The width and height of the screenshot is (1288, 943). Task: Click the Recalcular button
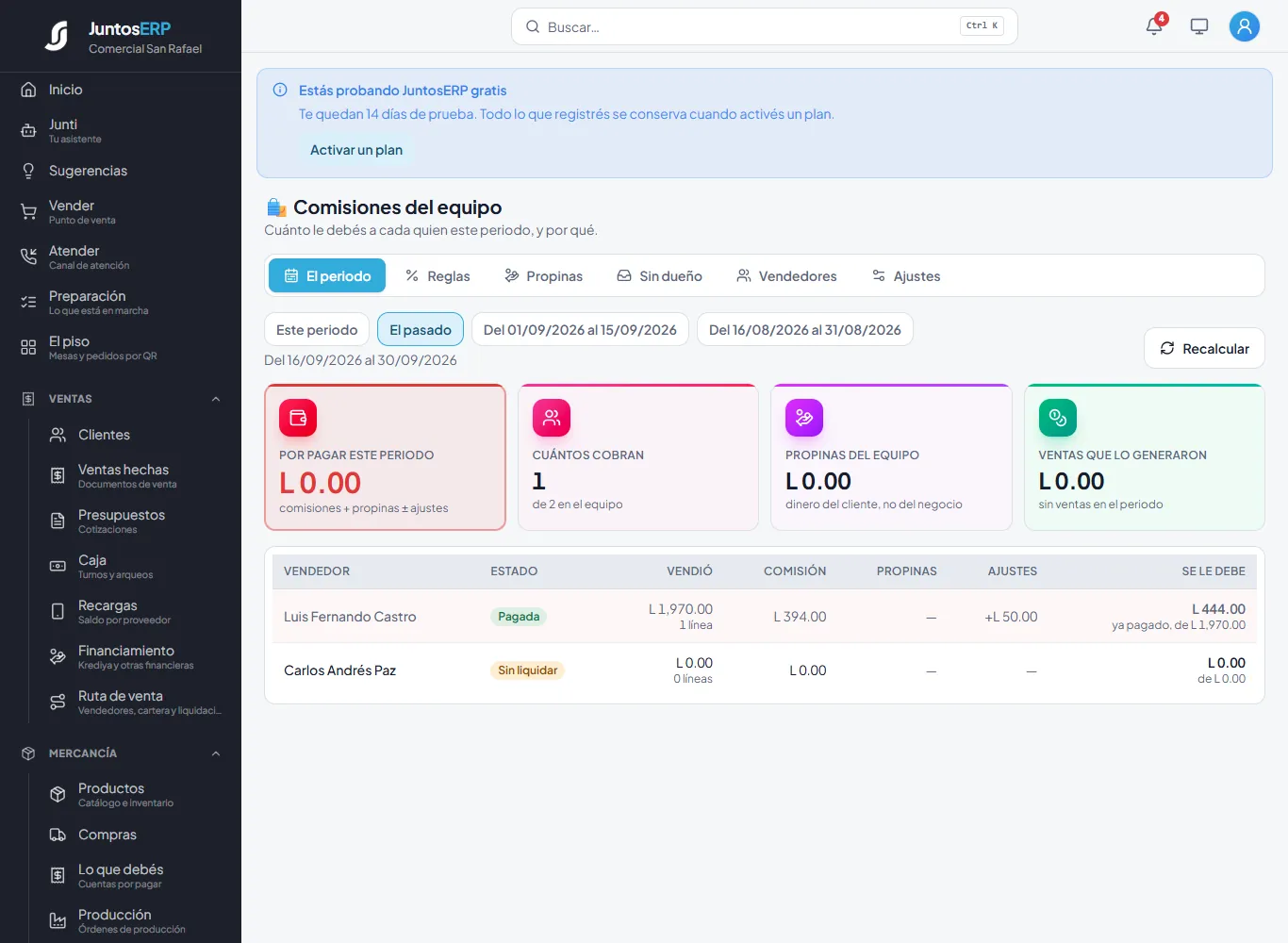click(x=1204, y=349)
